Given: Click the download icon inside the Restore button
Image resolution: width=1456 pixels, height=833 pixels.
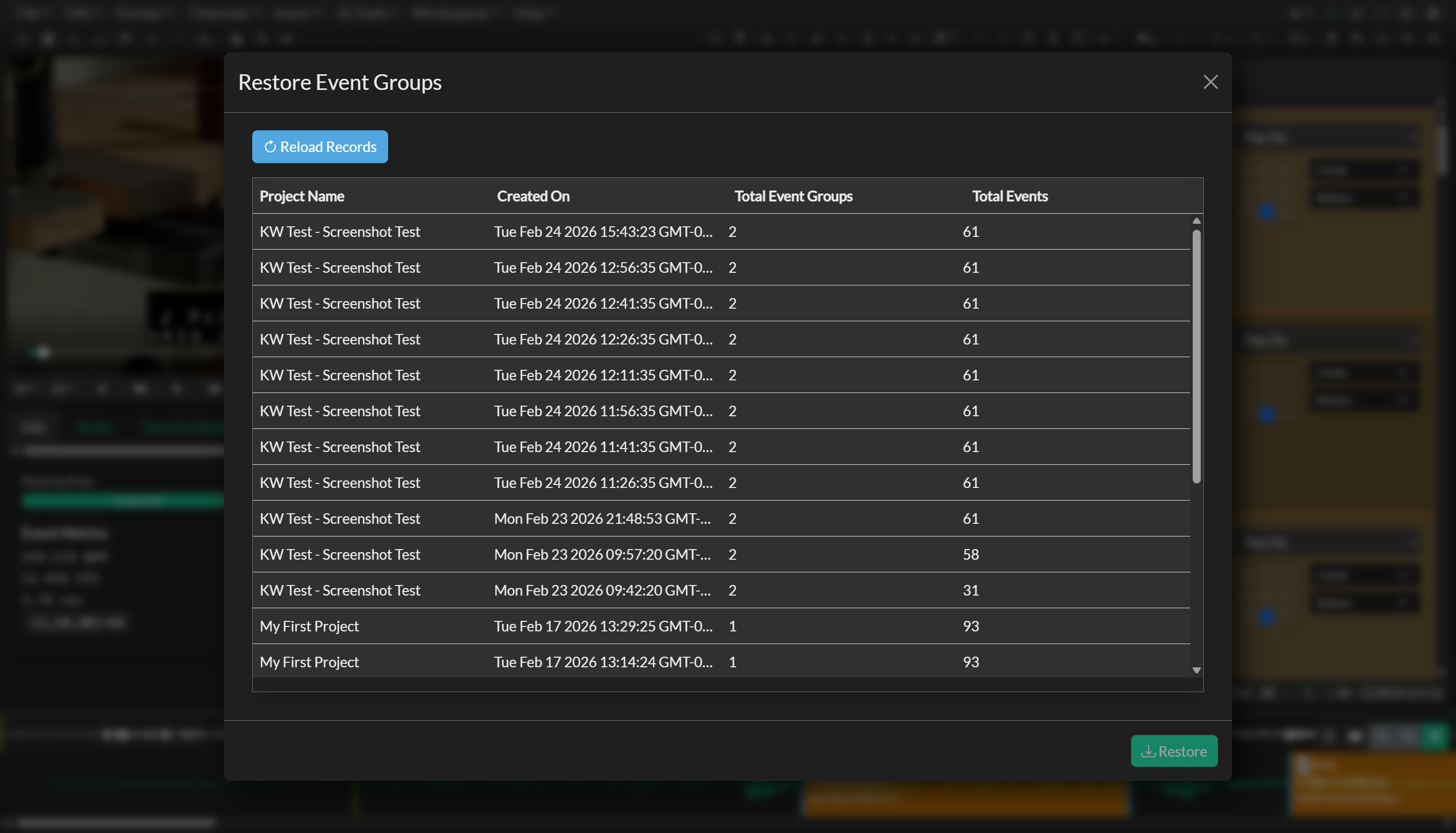Looking at the screenshot, I should [x=1150, y=751].
